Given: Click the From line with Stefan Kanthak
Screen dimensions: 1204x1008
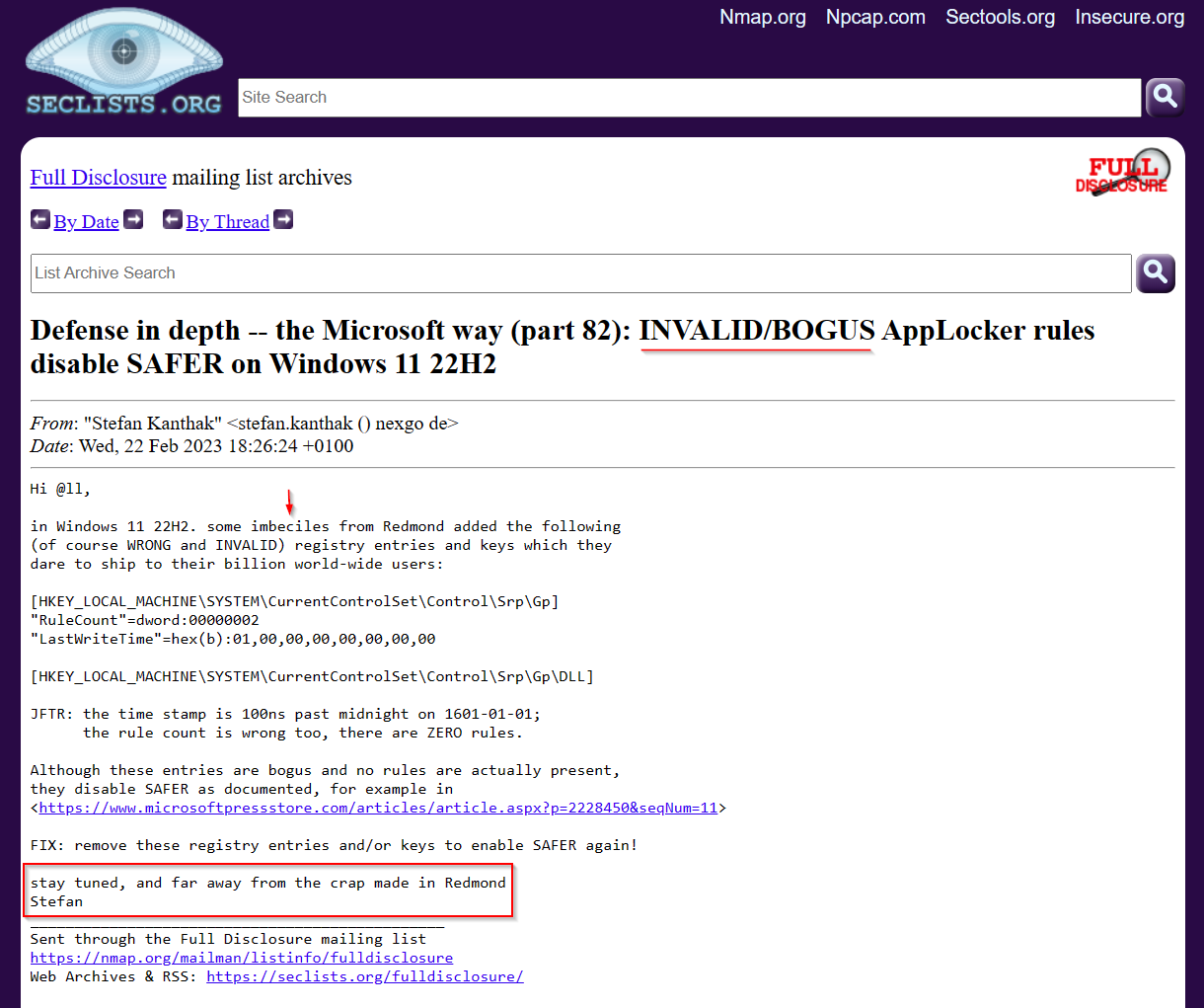Looking at the screenshot, I should click(245, 424).
